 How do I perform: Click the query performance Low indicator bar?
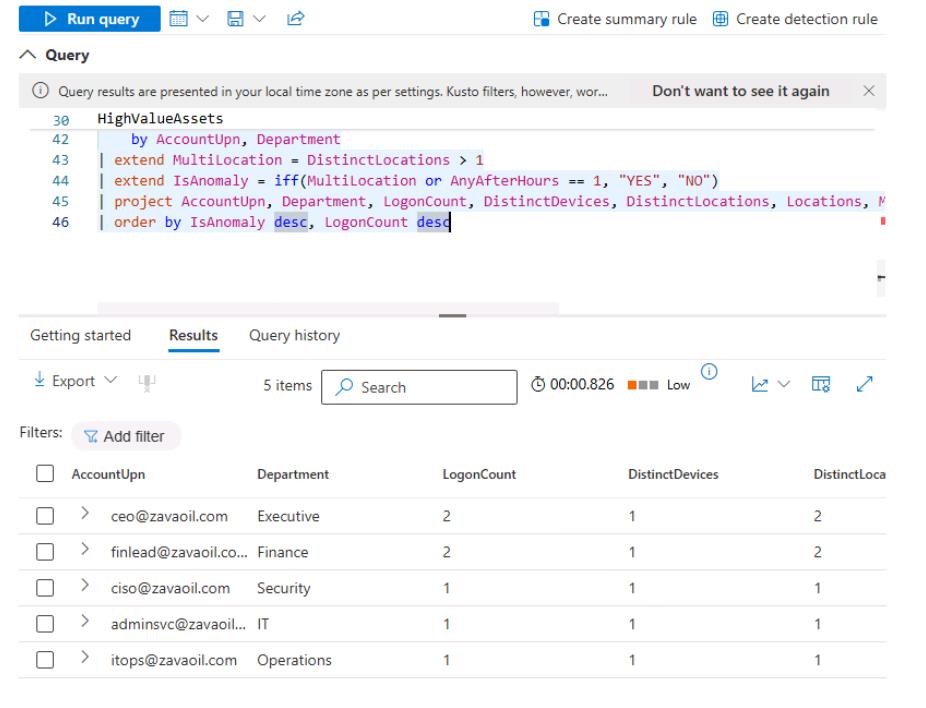point(640,387)
